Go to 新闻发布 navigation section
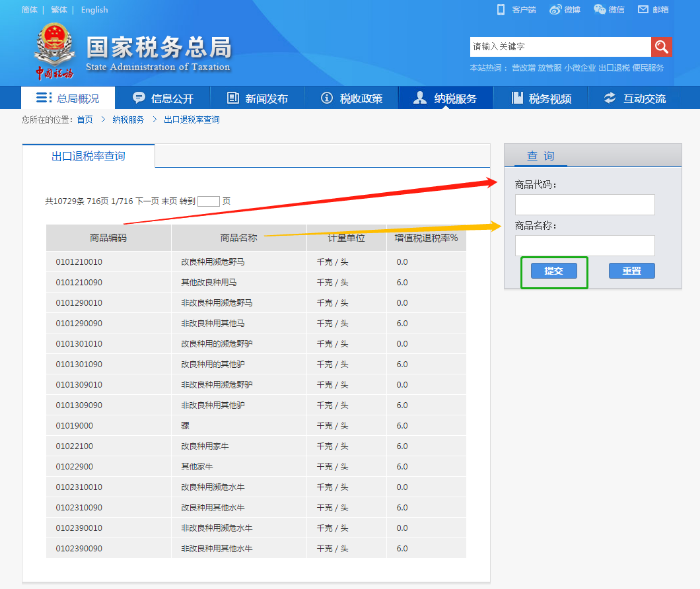The height and width of the screenshot is (589, 700). coord(257,98)
